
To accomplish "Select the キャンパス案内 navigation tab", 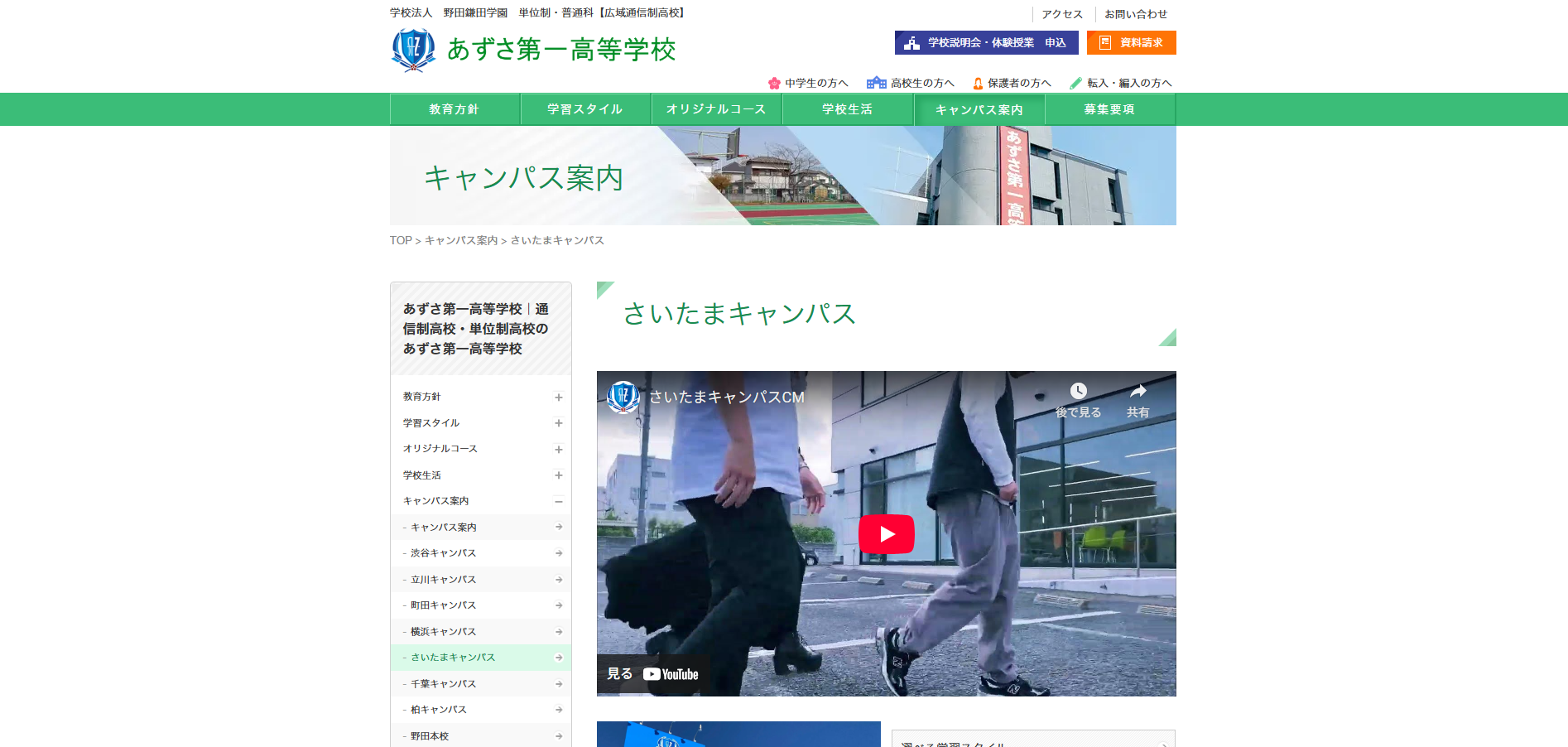I will point(979,109).
